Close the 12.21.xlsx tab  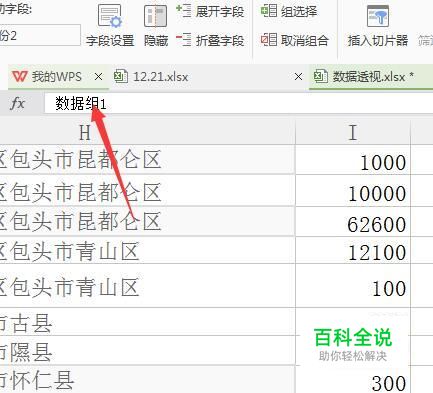click(298, 77)
